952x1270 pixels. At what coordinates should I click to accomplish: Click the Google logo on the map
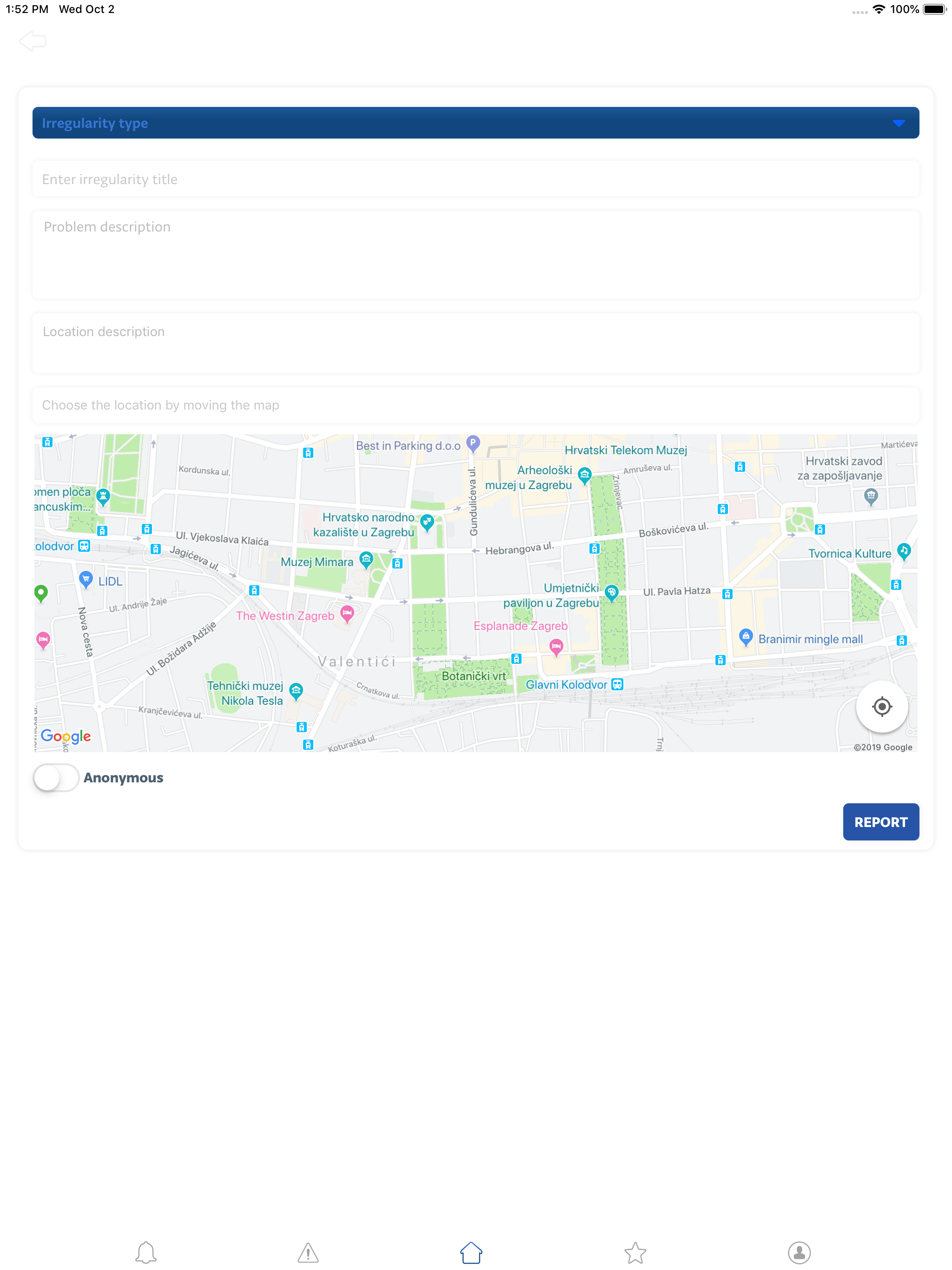66,737
